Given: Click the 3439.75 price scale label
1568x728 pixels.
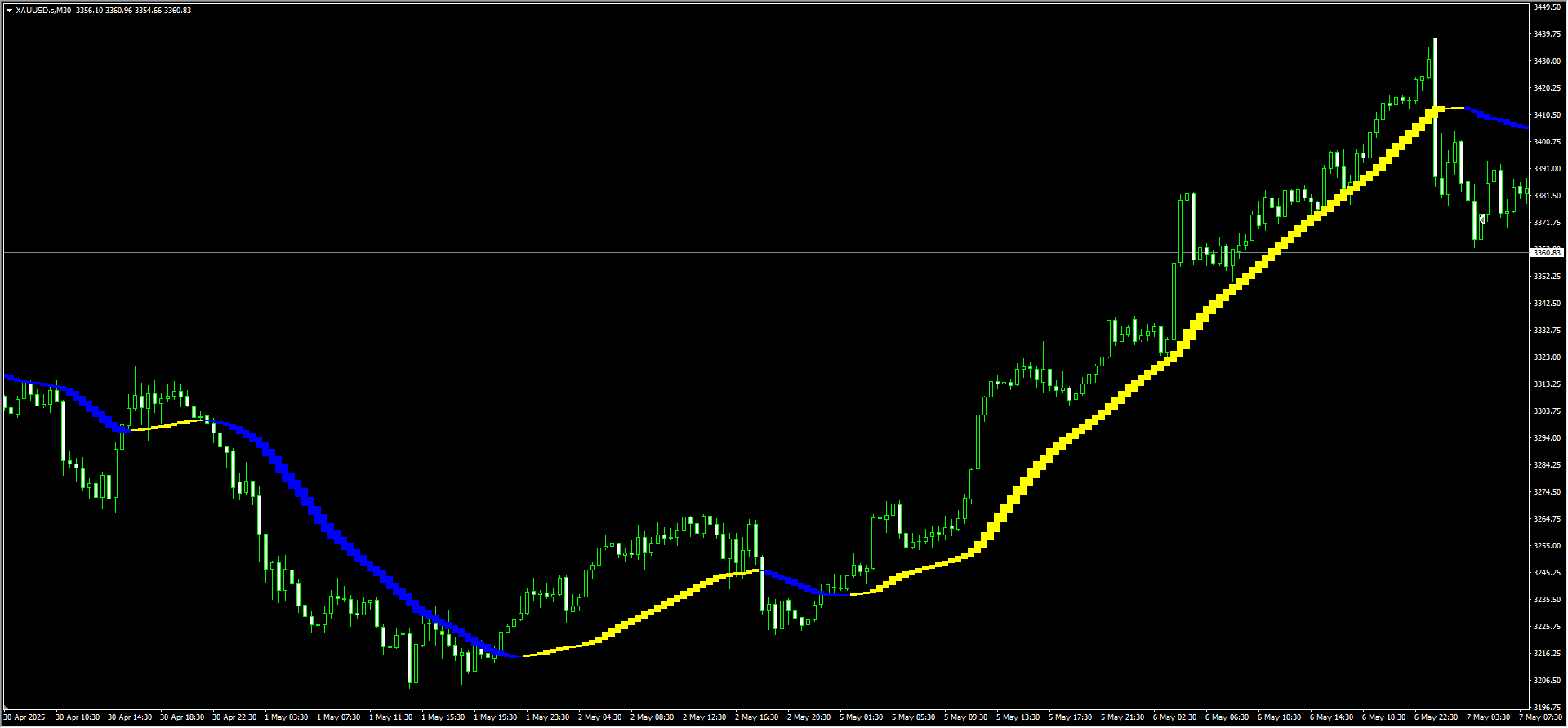Looking at the screenshot, I should point(1548,34).
